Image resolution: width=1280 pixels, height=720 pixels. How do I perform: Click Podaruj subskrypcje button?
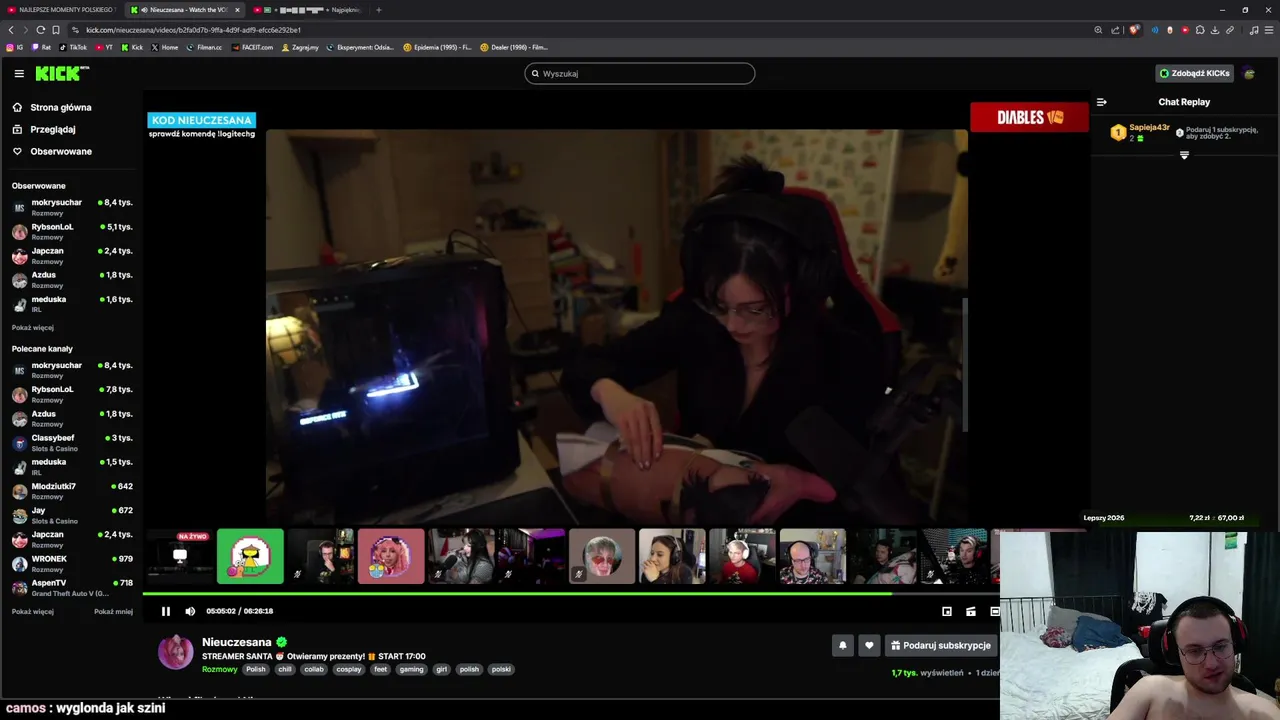coord(941,645)
